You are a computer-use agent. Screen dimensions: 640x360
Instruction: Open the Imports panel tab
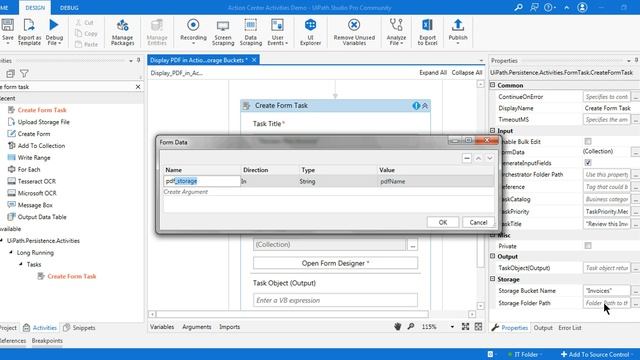tap(229, 327)
